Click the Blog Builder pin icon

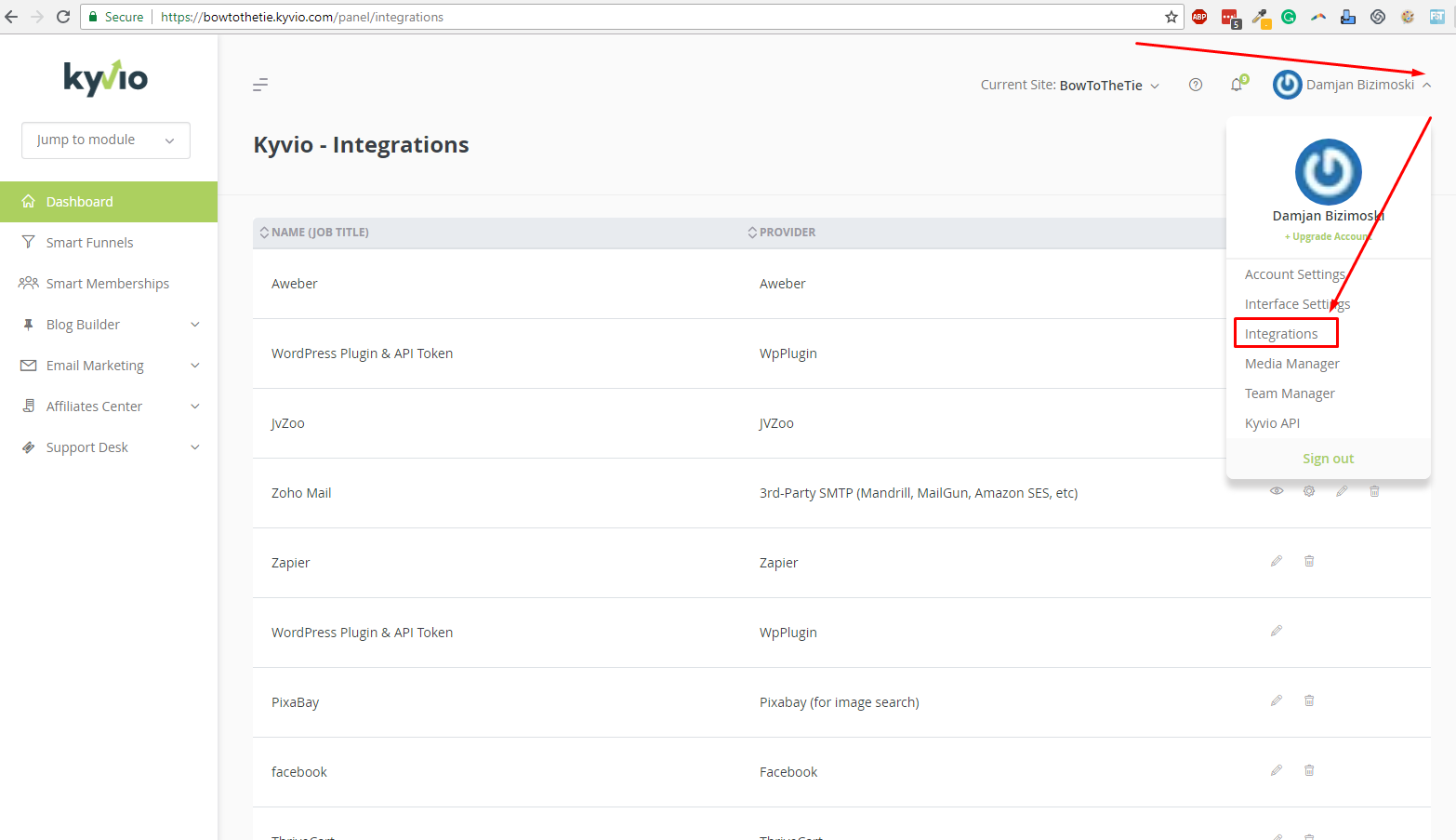click(29, 325)
